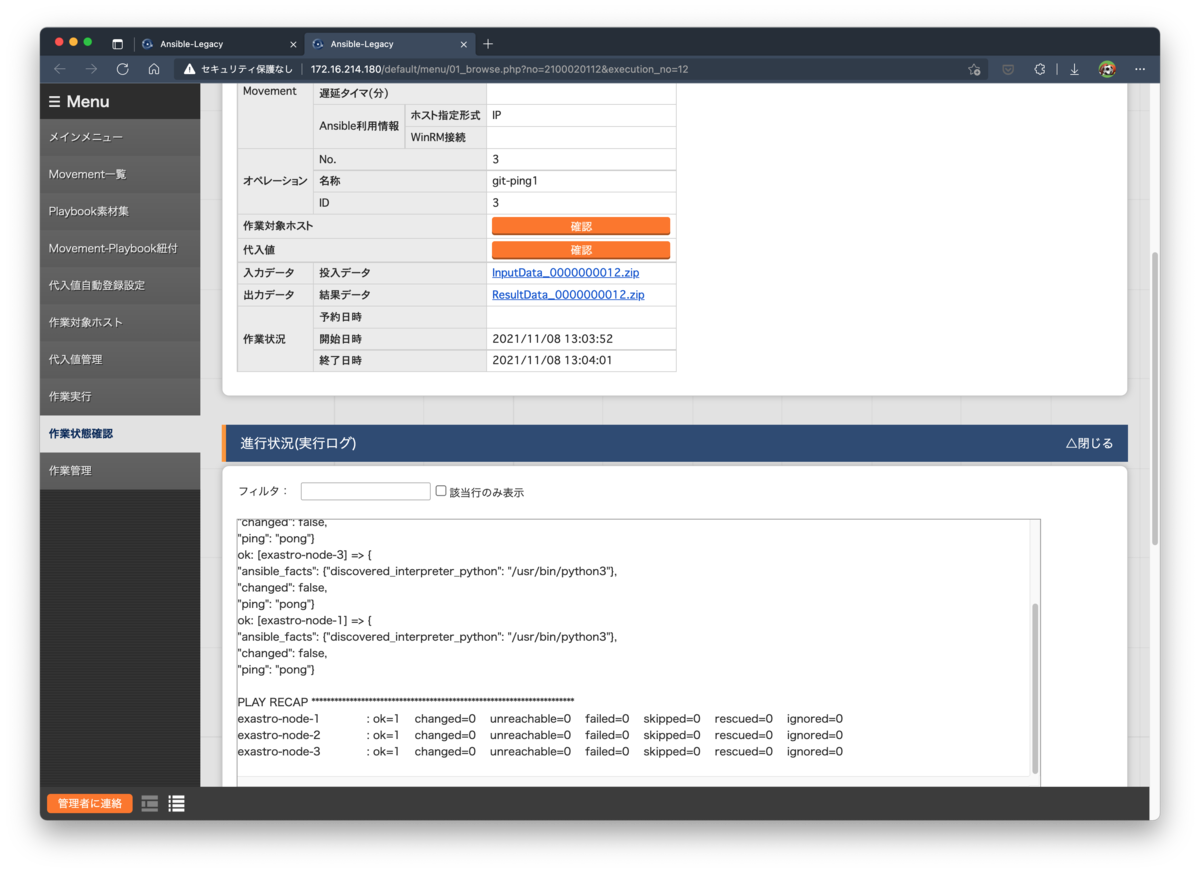Go to 代入値管理 menu

tap(120, 359)
